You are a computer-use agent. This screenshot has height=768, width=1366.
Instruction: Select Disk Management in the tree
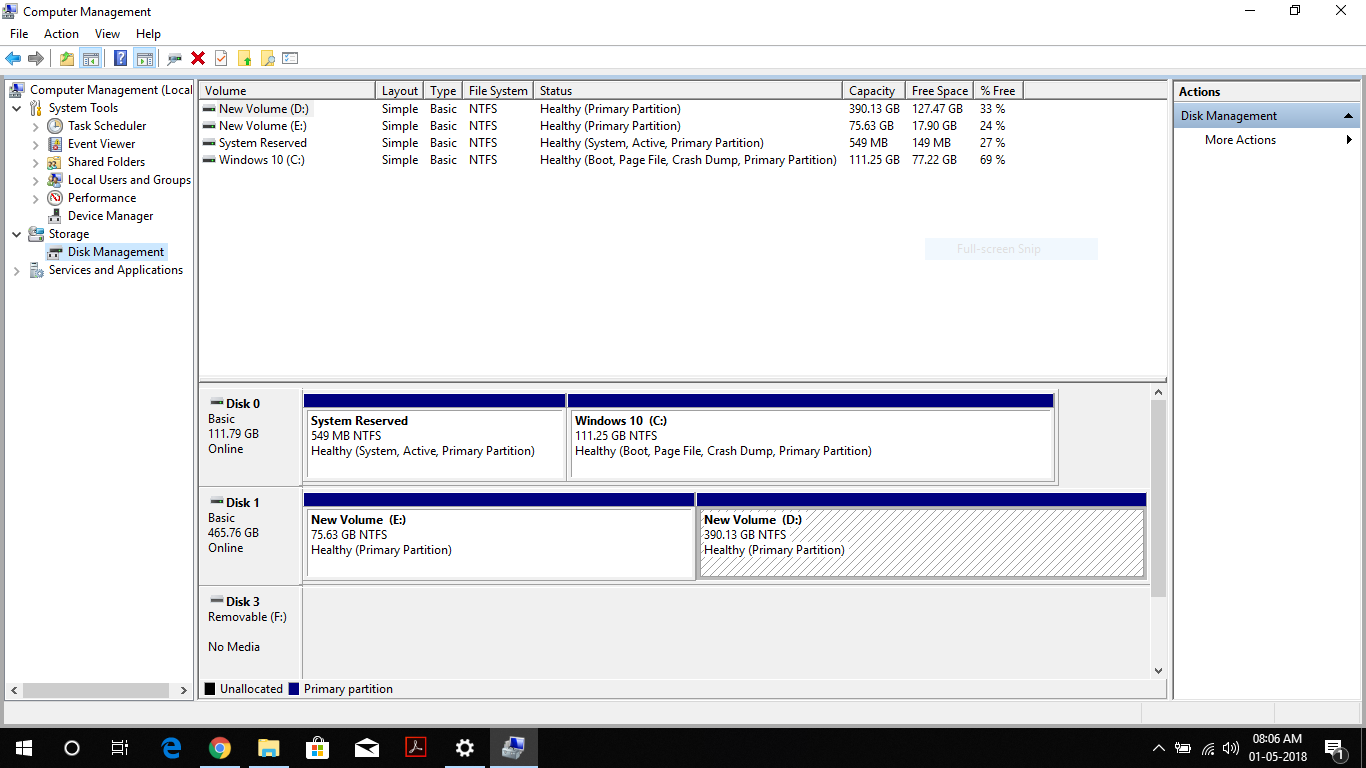point(116,252)
